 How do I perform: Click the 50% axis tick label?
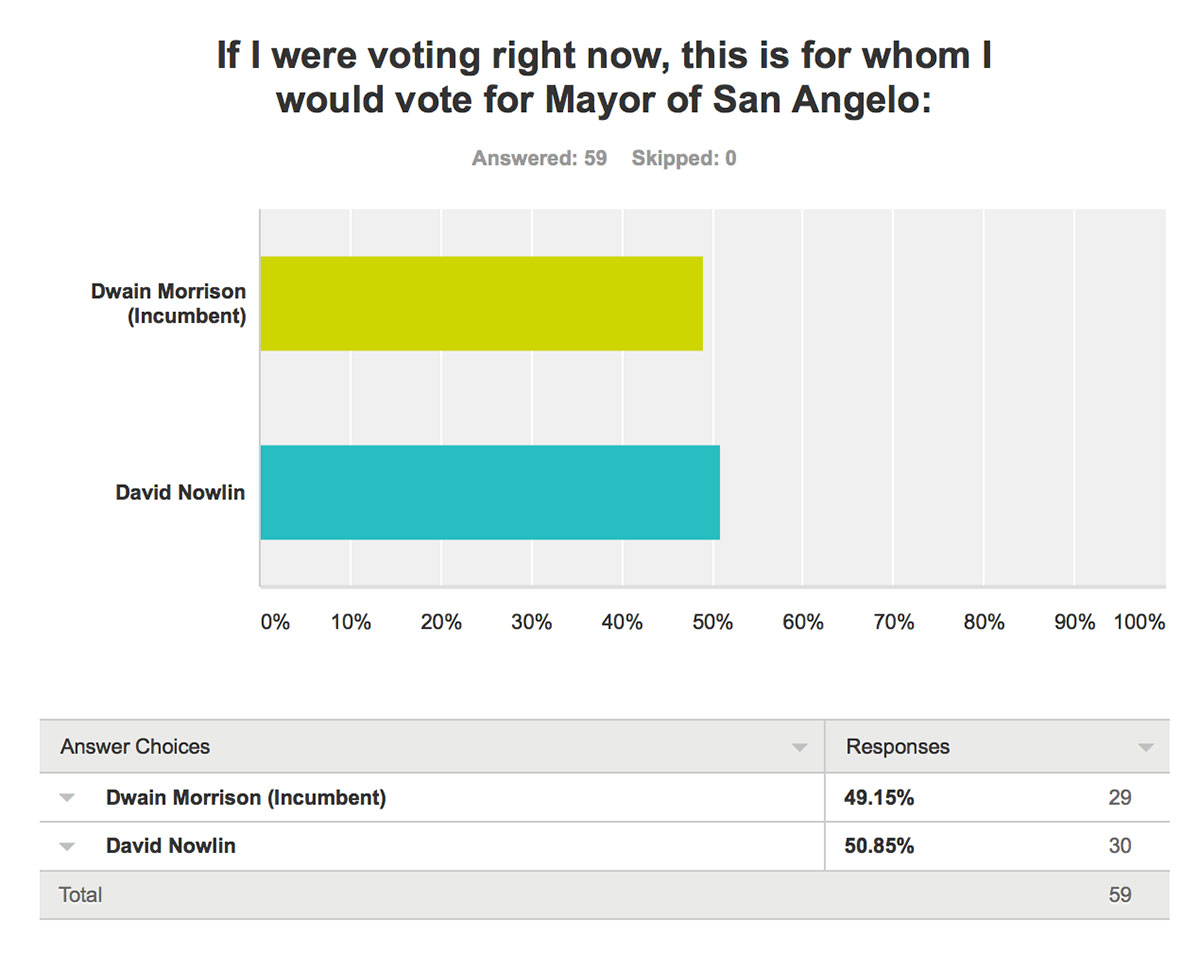(x=713, y=622)
